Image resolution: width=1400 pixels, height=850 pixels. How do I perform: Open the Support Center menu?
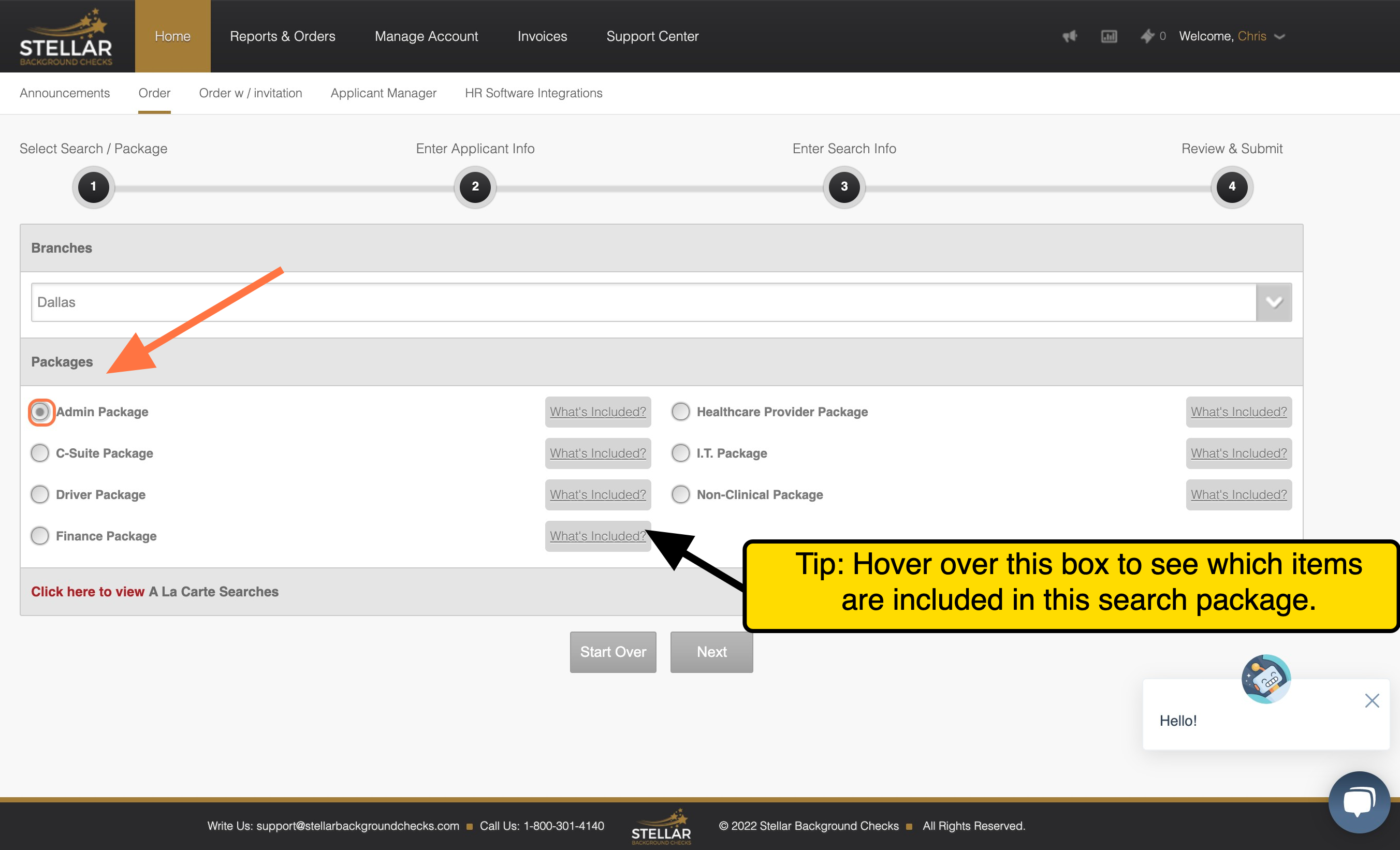[652, 36]
